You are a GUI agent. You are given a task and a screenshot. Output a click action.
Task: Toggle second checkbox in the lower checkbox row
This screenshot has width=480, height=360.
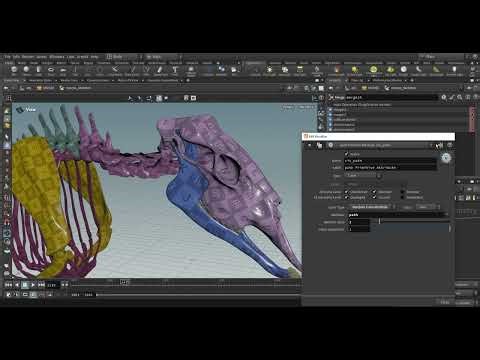click(374, 197)
